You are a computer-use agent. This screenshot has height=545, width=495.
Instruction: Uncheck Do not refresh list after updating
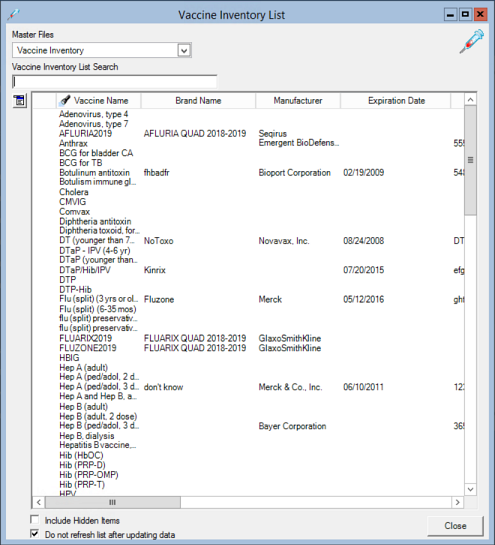[x=34, y=534]
